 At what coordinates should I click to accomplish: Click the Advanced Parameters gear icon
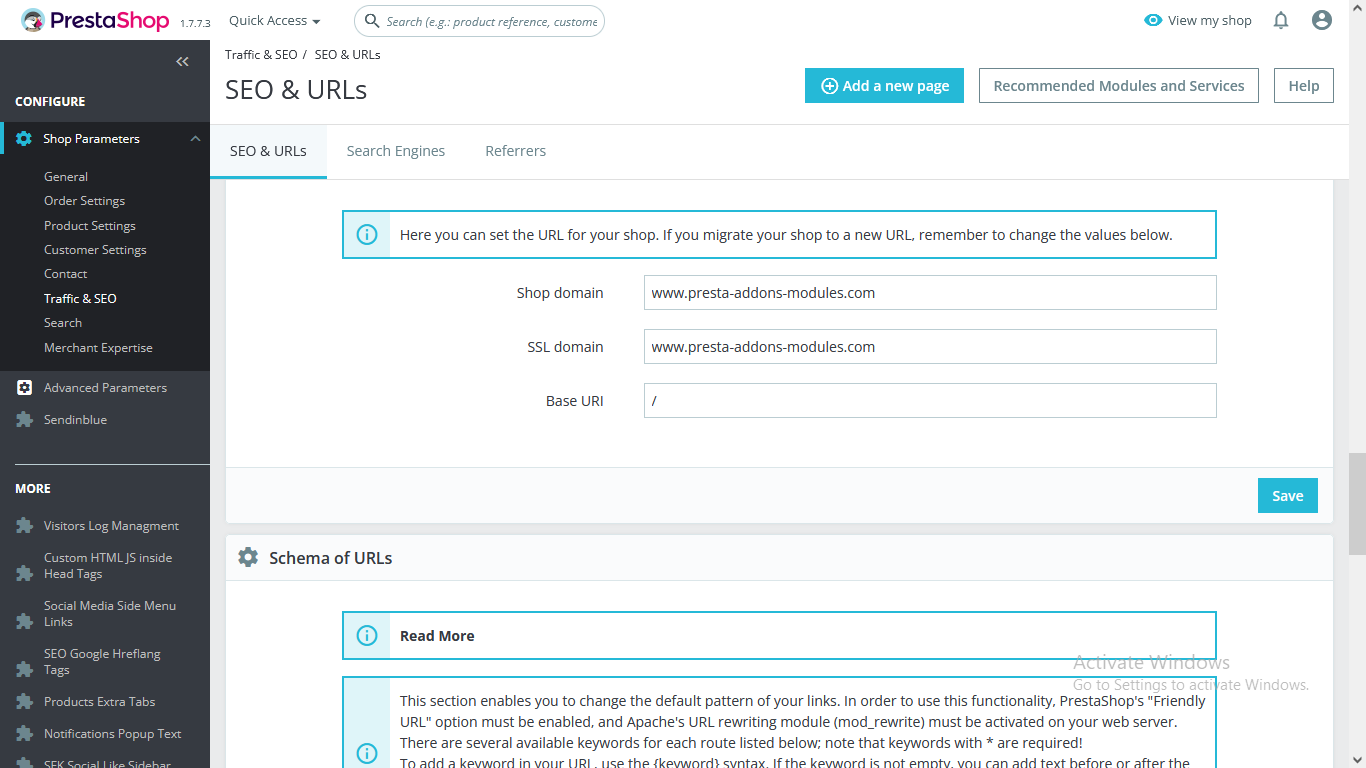pyautogui.click(x=24, y=388)
